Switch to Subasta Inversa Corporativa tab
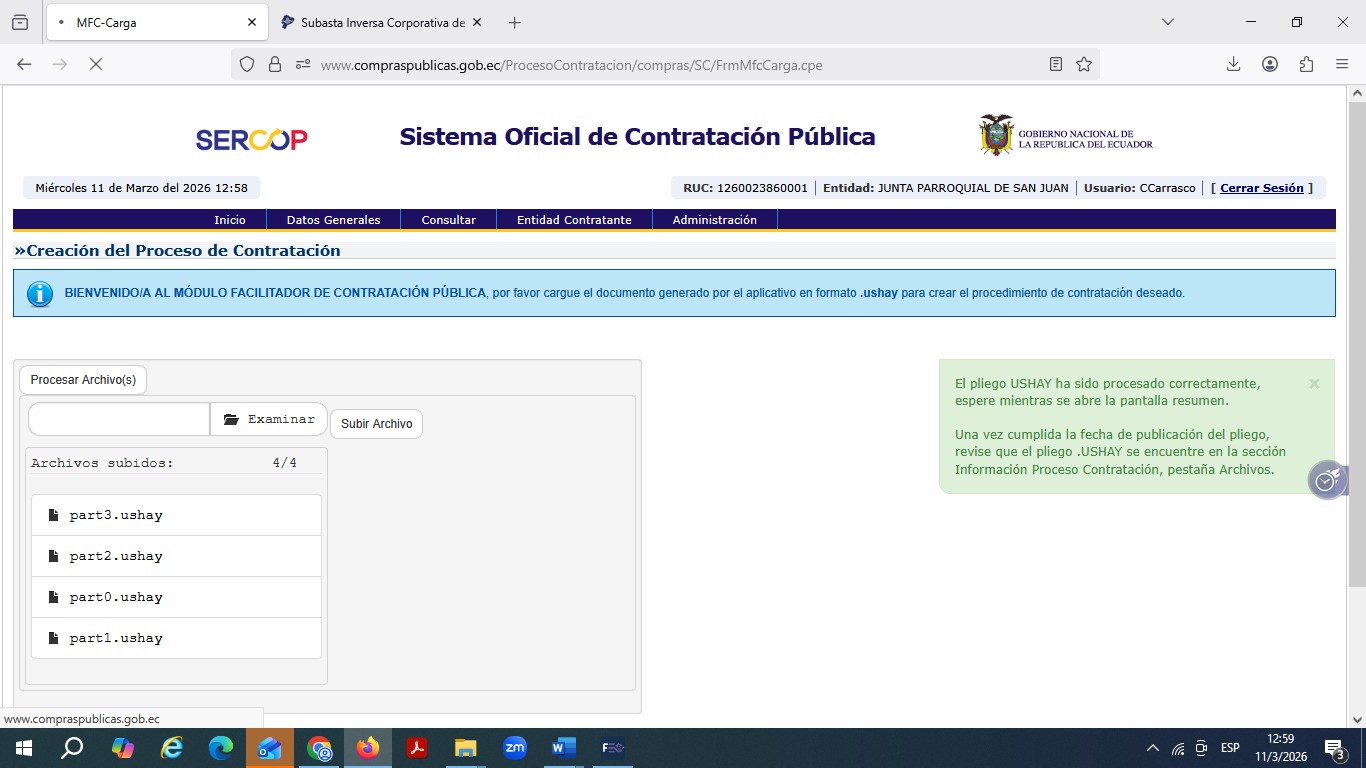Viewport: 1366px width, 768px height. coord(380,22)
